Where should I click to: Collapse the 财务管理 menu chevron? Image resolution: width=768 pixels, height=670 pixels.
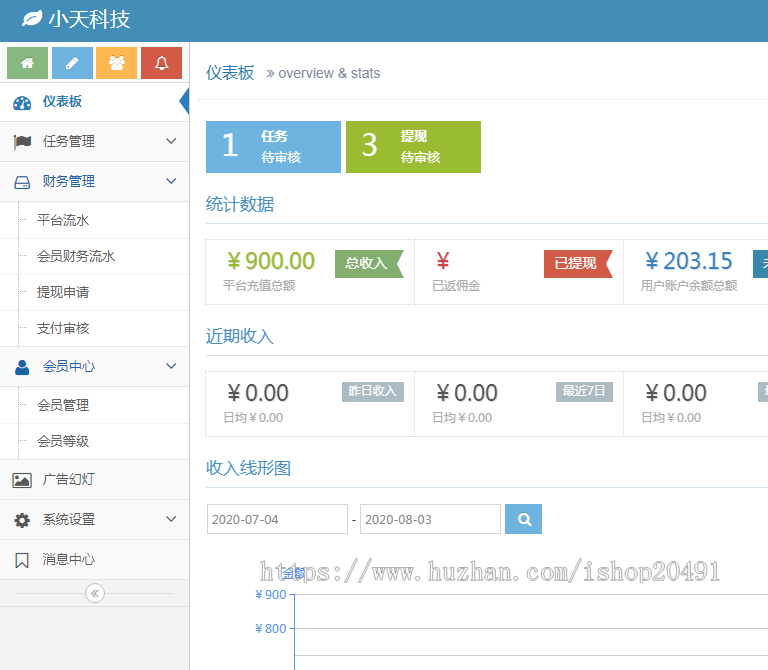(x=171, y=181)
